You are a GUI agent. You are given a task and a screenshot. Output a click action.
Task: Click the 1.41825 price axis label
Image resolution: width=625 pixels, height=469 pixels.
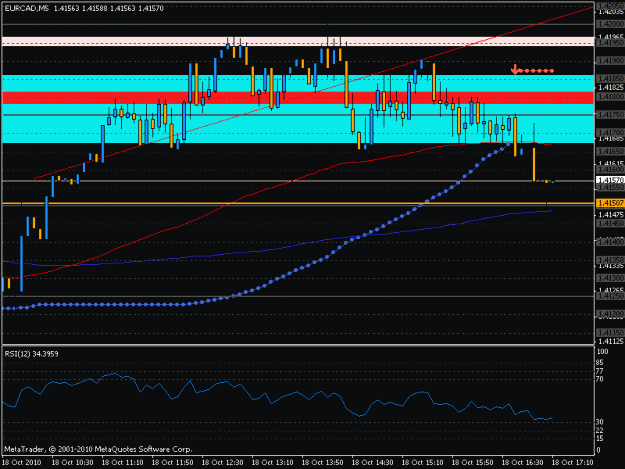[611, 87]
